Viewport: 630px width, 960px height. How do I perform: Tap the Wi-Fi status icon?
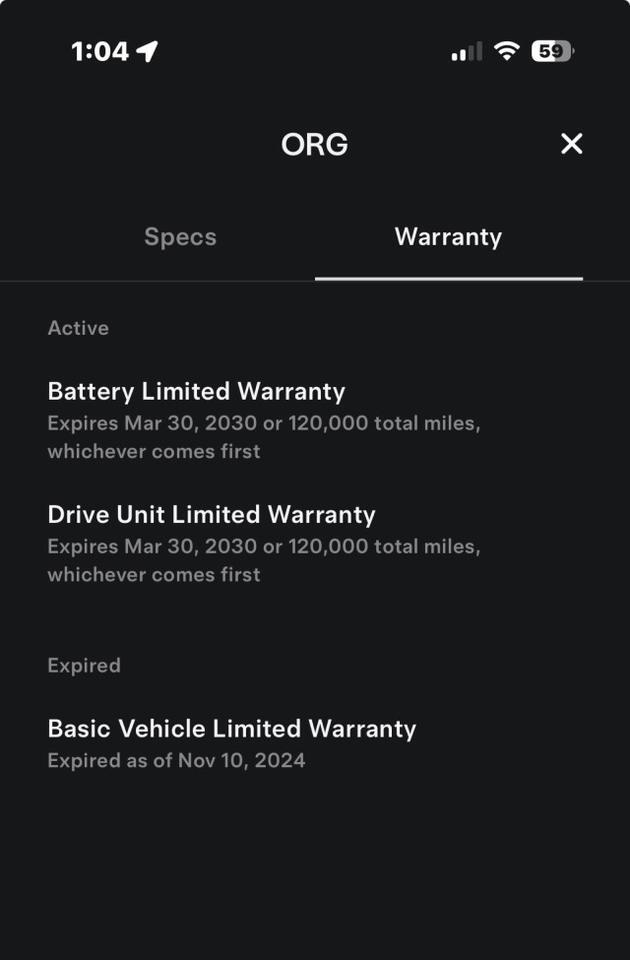point(507,49)
